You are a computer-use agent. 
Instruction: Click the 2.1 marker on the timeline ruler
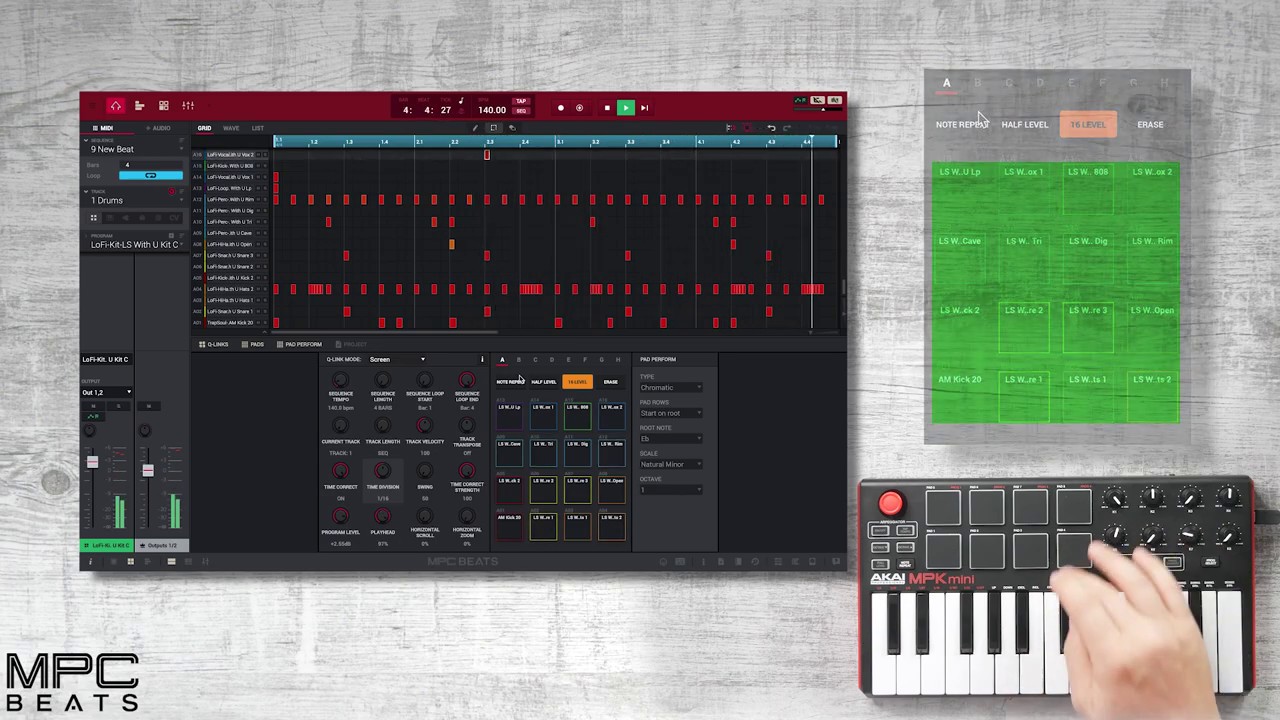coord(419,142)
